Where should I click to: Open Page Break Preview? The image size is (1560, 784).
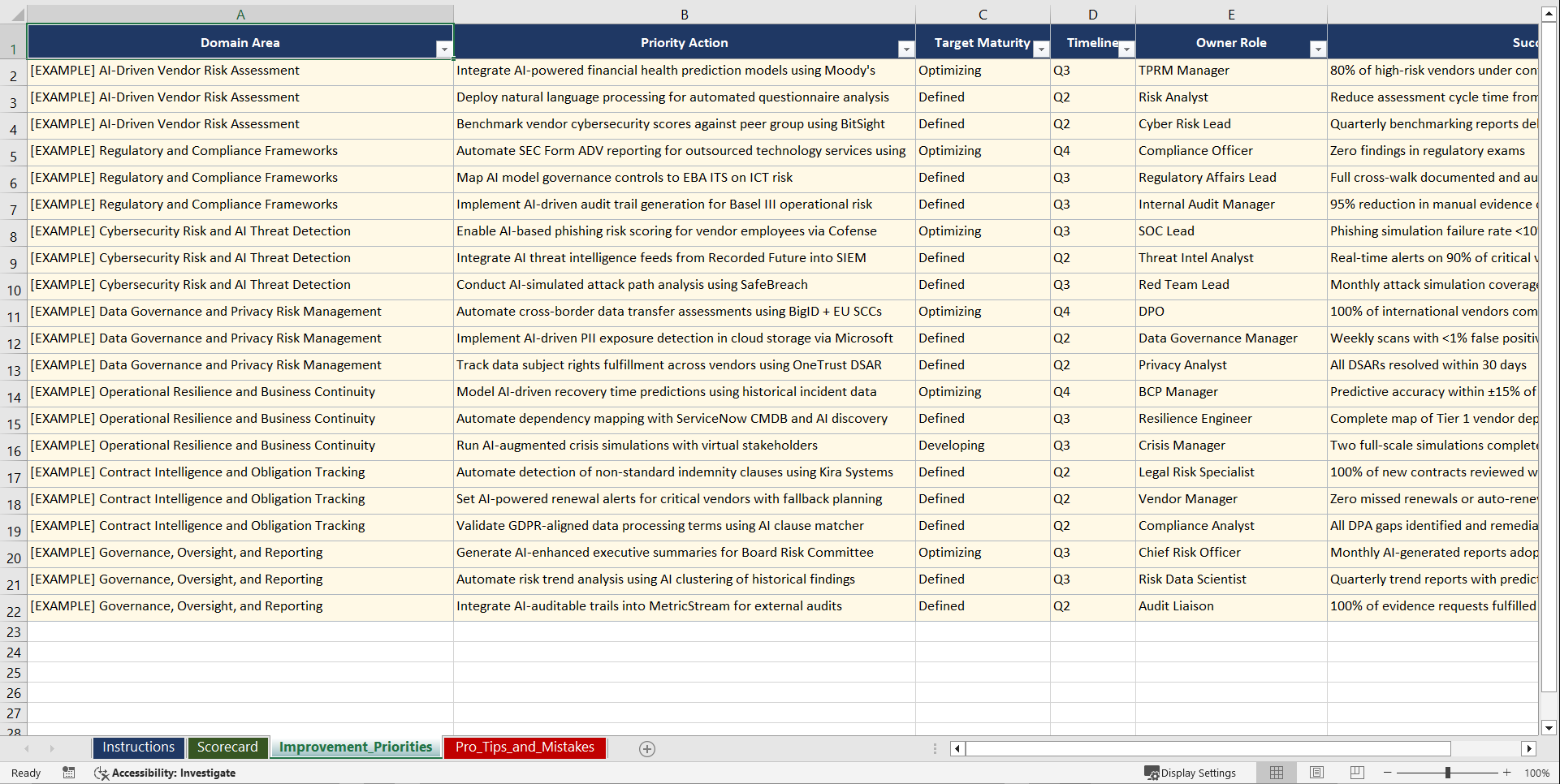pyautogui.click(x=1356, y=773)
